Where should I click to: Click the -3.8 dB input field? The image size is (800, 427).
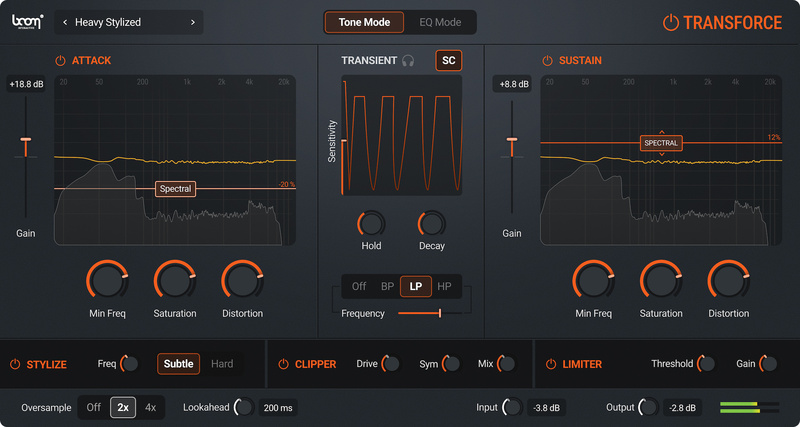(546, 408)
